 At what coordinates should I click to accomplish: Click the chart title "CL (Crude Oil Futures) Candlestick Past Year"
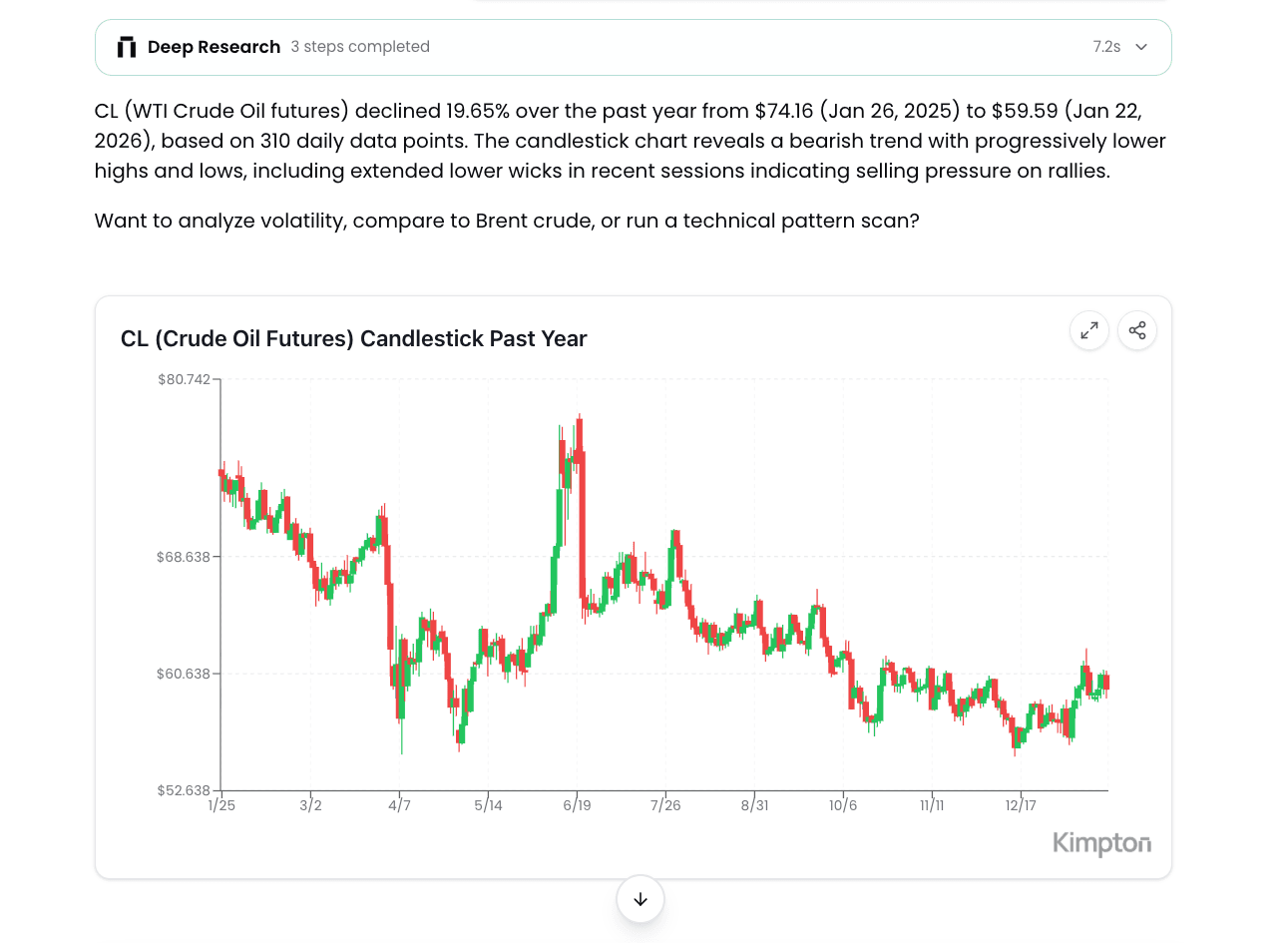pyautogui.click(x=353, y=339)
